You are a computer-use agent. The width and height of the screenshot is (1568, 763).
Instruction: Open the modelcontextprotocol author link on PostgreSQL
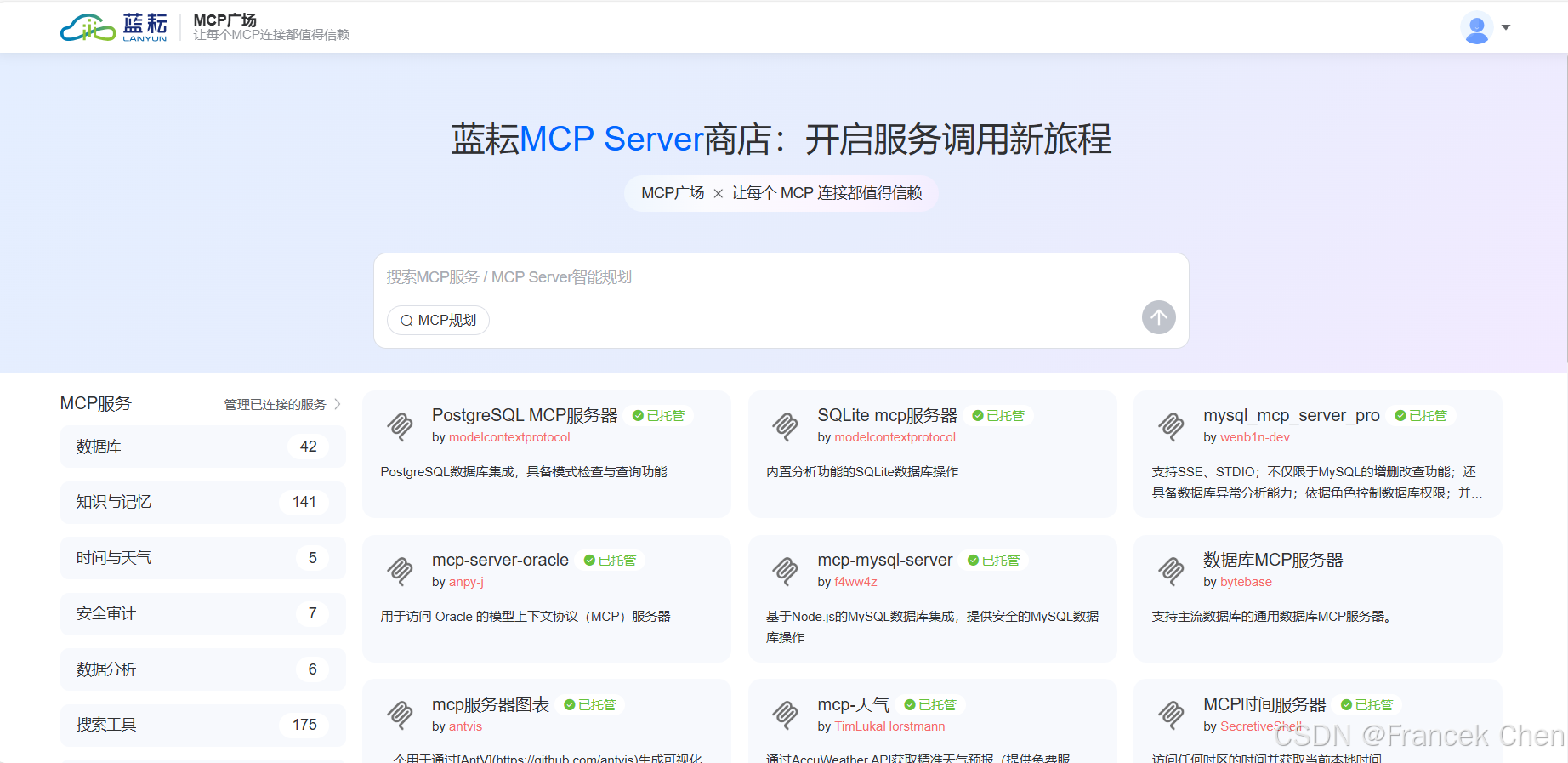click(509, 437)
